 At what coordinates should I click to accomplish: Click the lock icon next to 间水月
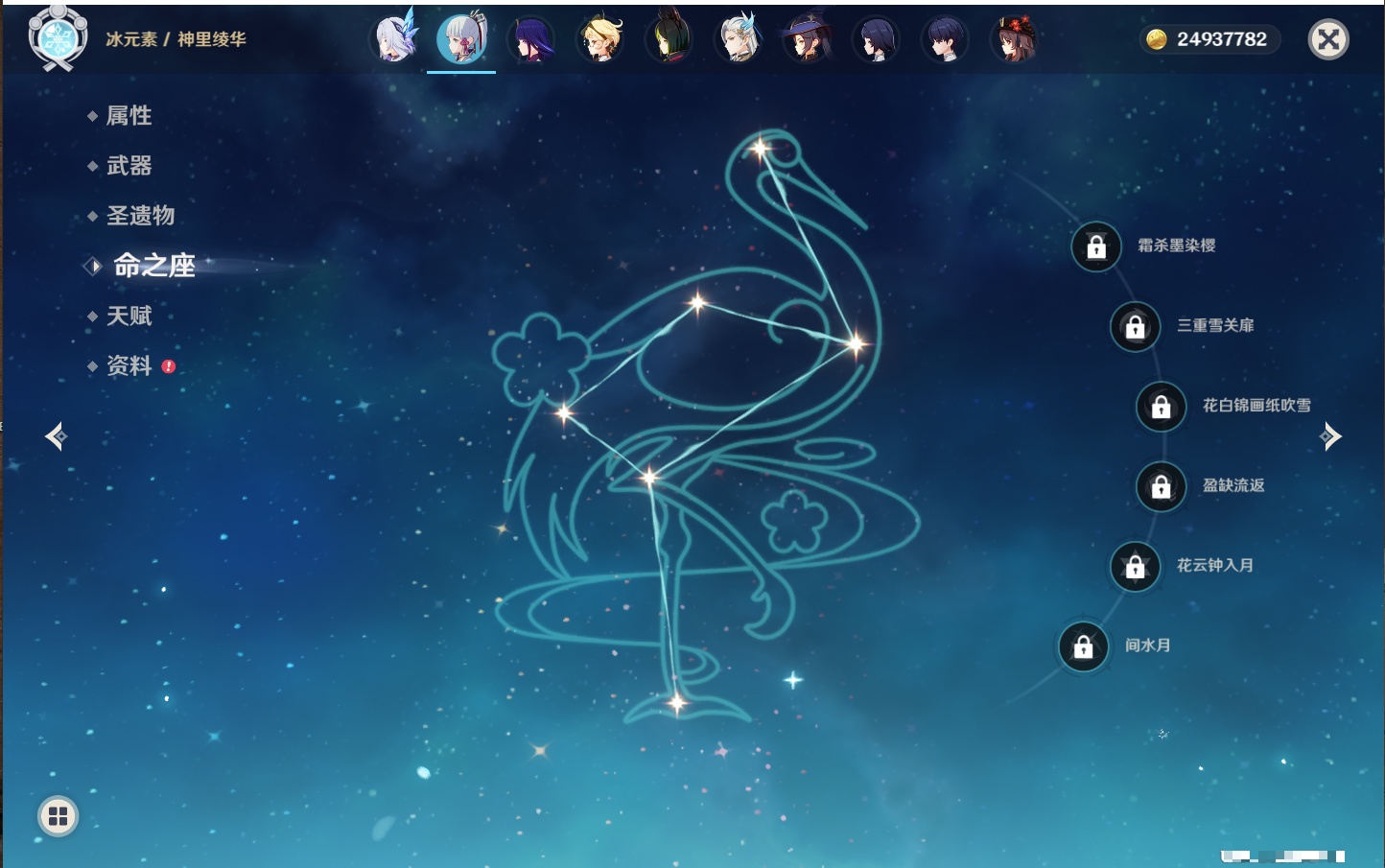click(x=1084, y=647)
